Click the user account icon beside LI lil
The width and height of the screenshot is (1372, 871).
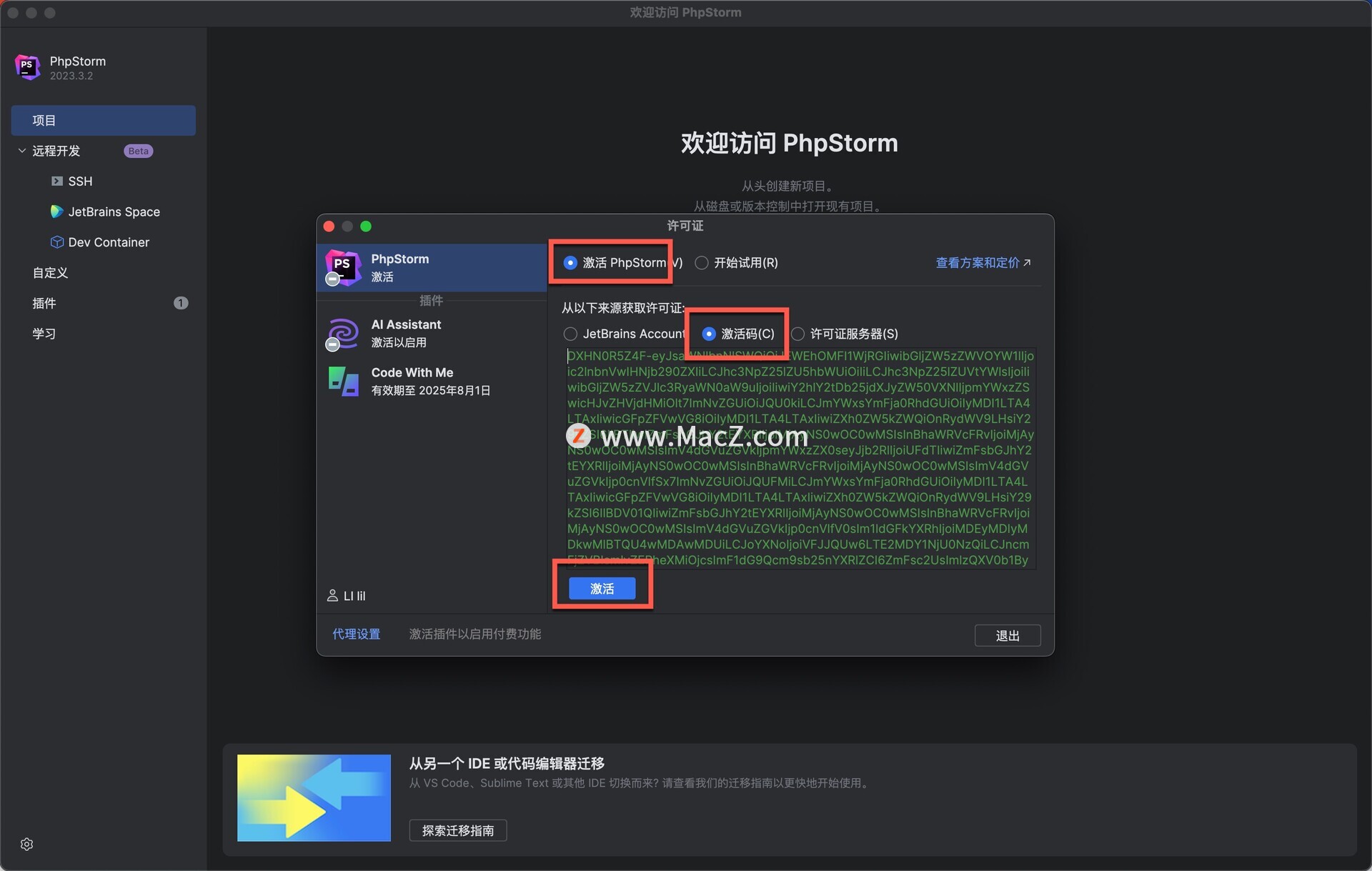pyautogui.click(x=332, y=595)
